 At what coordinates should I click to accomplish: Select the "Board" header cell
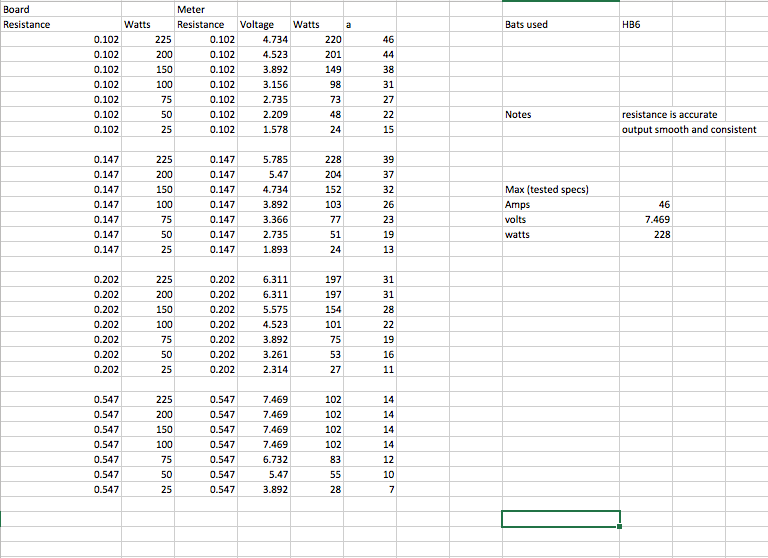[17, 9]
